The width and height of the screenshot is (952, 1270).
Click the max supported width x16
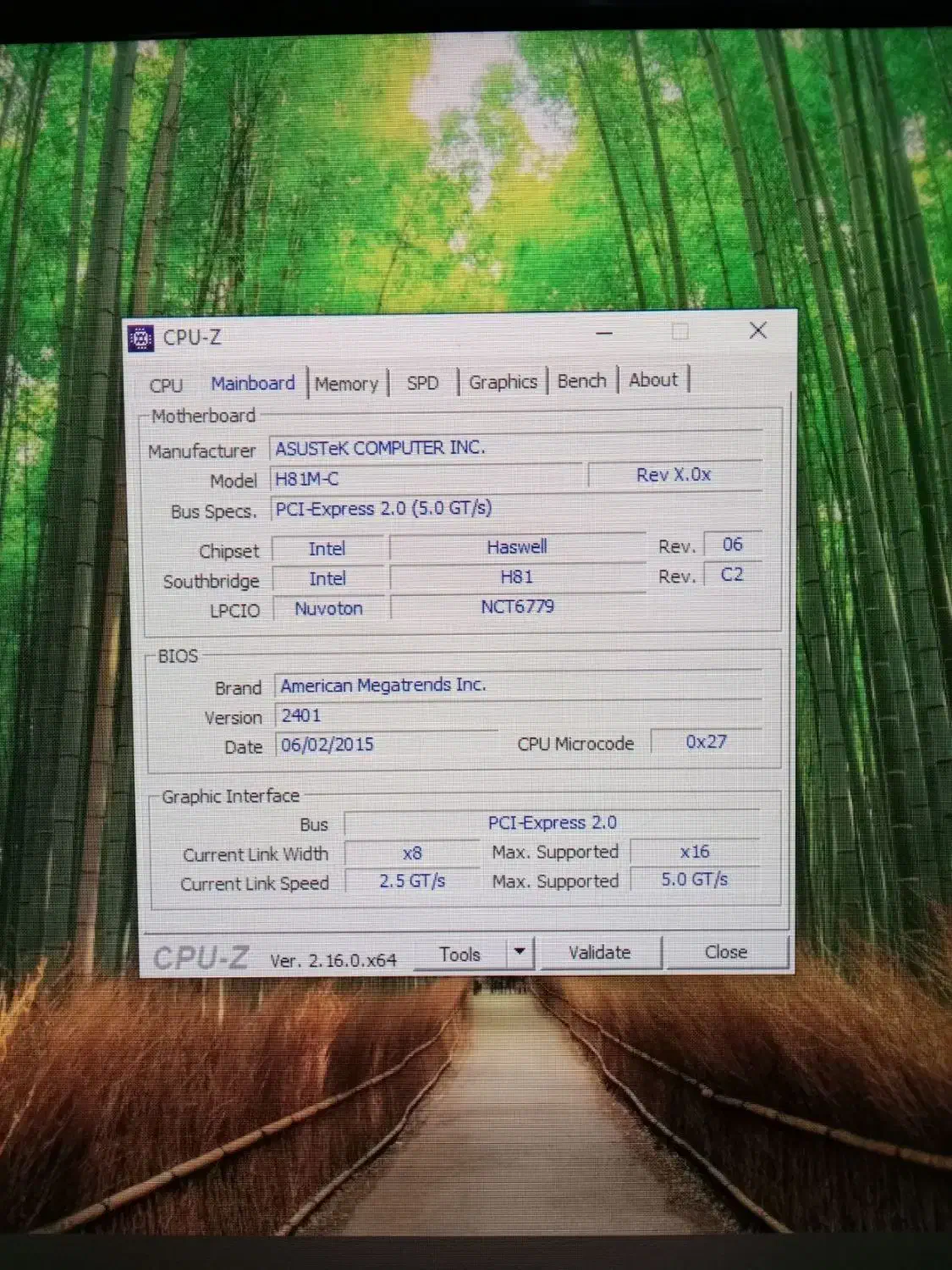point(695,852)
